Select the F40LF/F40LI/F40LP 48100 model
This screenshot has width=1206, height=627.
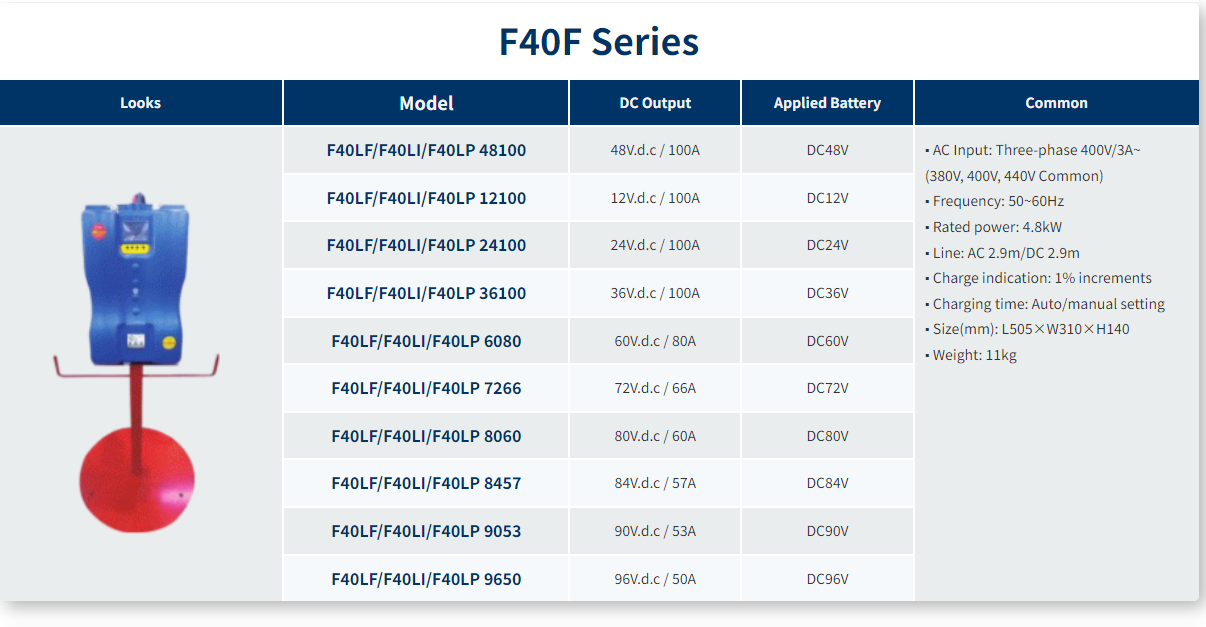click(x=426, y=150)
